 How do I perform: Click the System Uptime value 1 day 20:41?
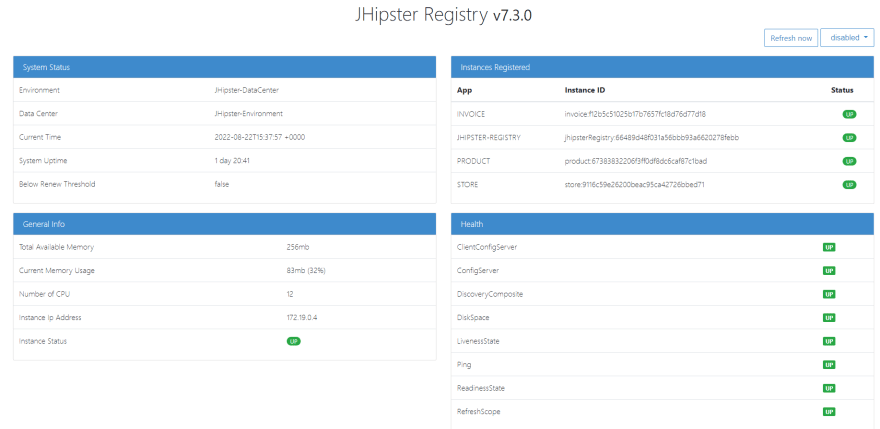[x=232, y=161]
